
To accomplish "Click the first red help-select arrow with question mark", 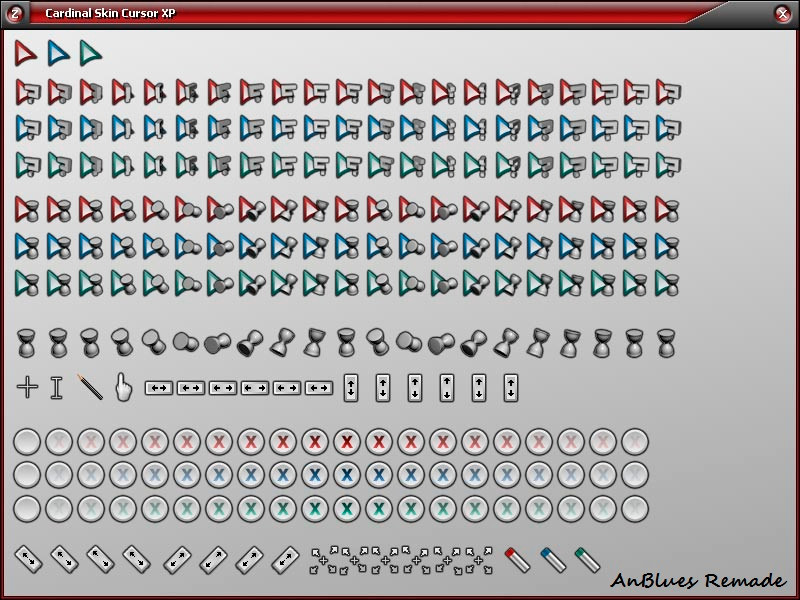I will click(x=28, y=92).
